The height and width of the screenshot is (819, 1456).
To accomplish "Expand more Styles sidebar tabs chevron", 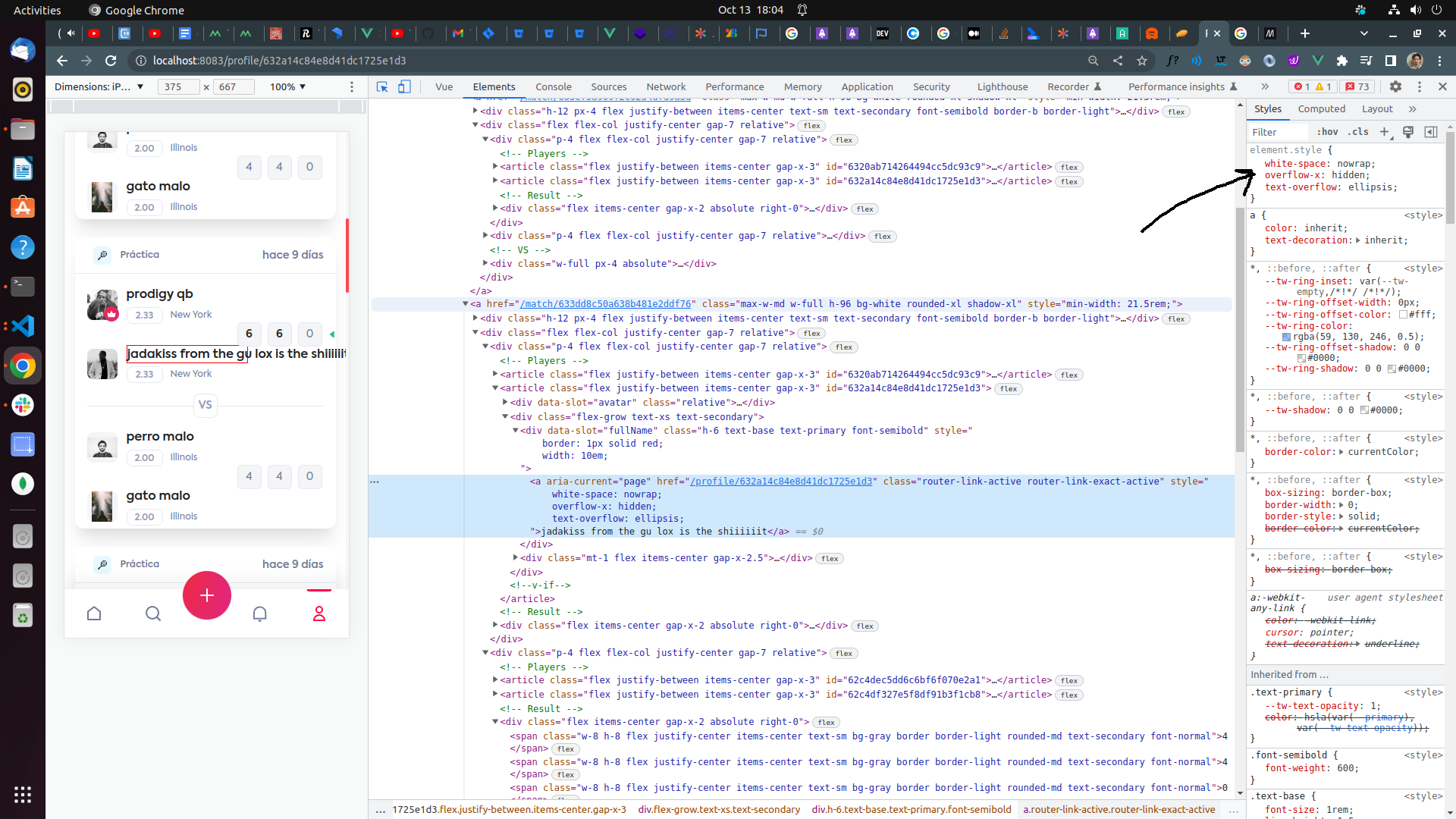I will pos(1413,109).
